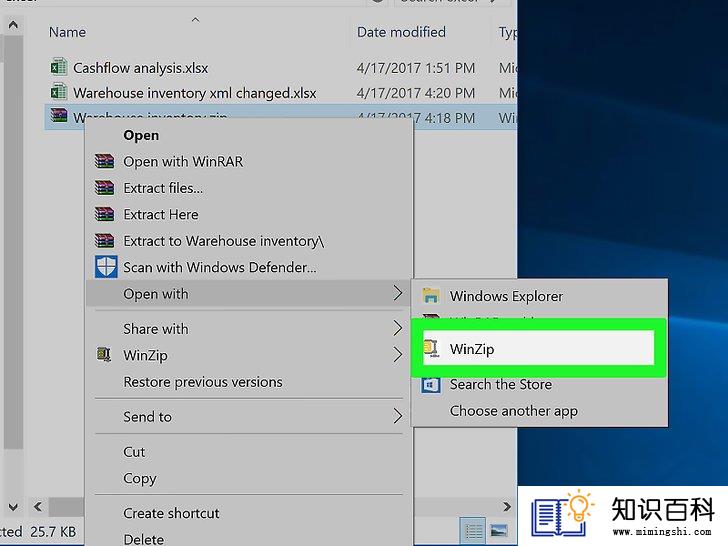Click the vertical scrollbar up arrow
Screen dimensions: 728x546
(x=13, y=25)
